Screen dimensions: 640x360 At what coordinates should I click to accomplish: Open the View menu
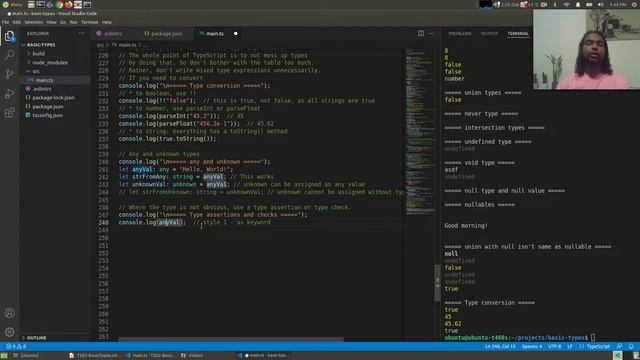(51, 22)
